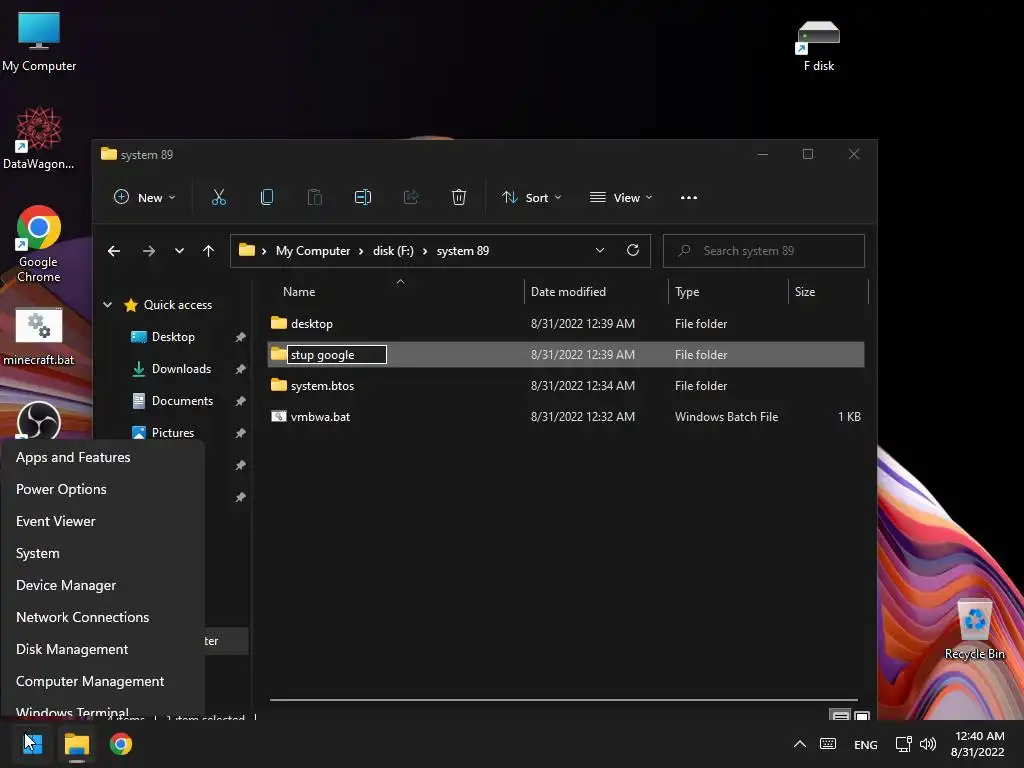This screenshot has width=1024, height=768.
Task: Expand chevron after My Computer in path
Action: [x=360, y=251]
